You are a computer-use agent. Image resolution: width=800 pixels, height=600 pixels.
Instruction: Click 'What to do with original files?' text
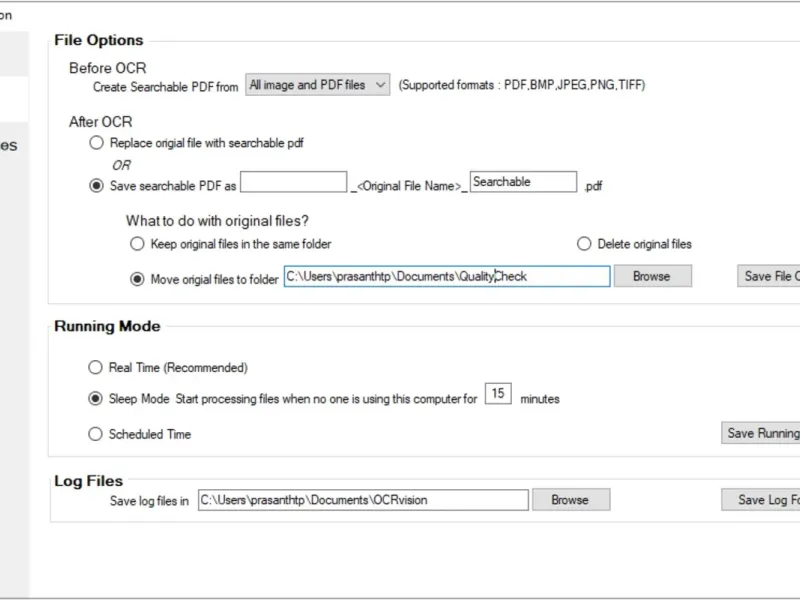(x=217, y=221)
